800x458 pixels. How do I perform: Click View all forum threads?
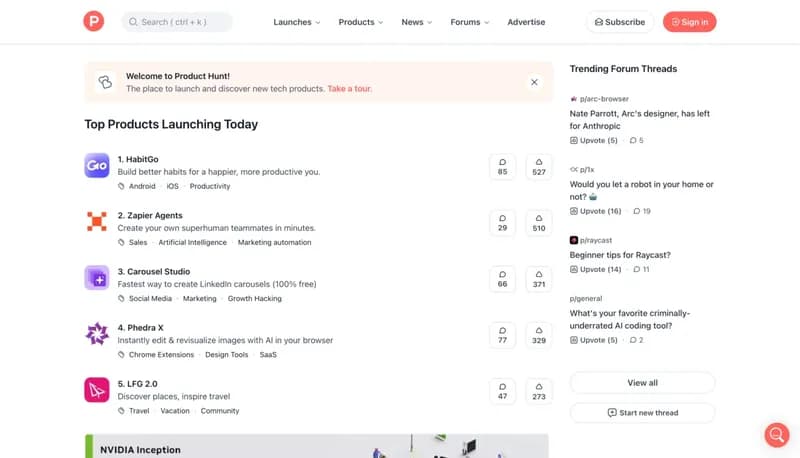pos(642,383)
